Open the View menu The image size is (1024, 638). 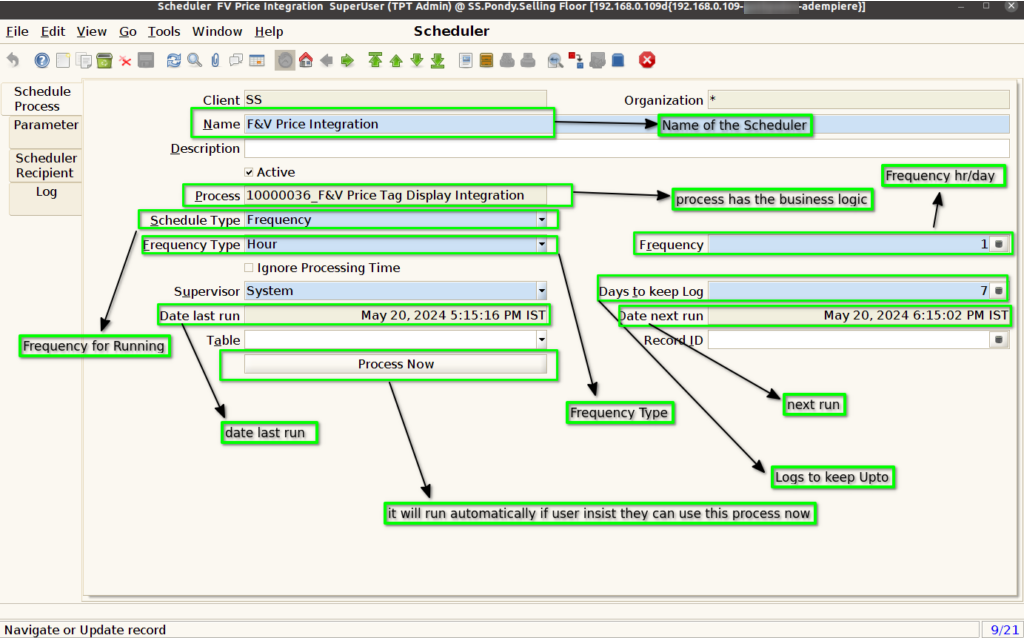[x=91, y=31]
